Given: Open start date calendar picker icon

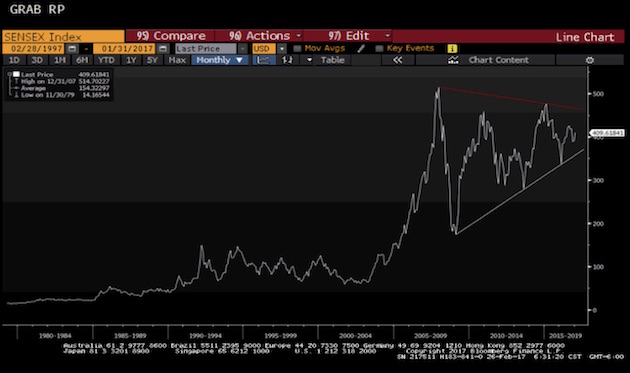Looking at the screenshot, I should [x=72, y=49].
